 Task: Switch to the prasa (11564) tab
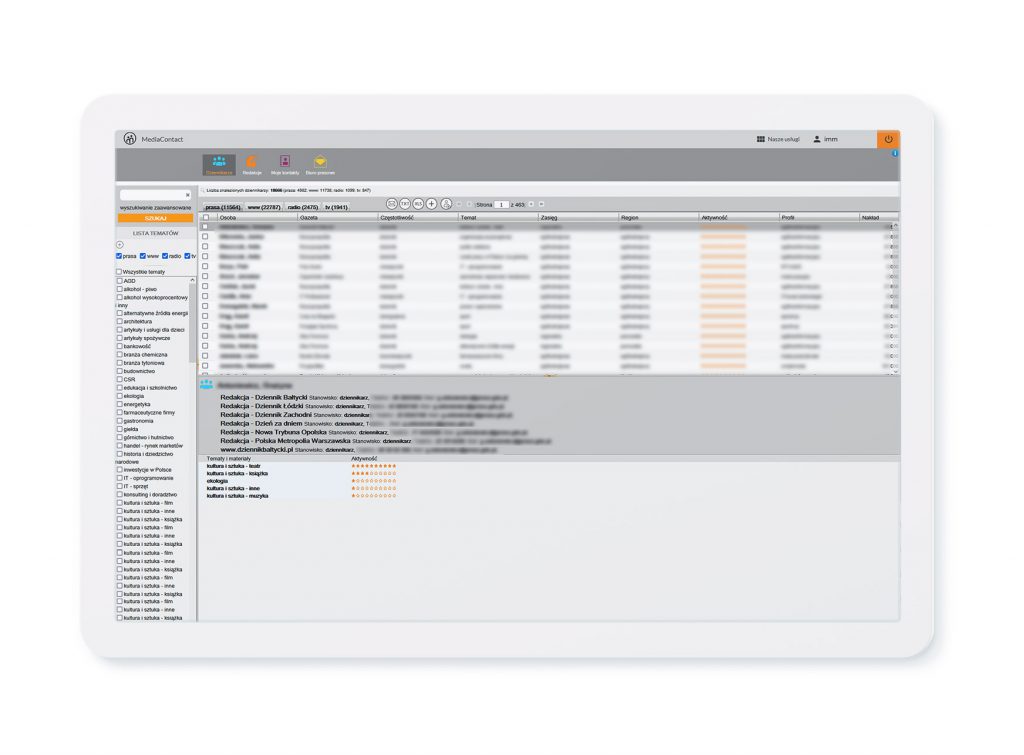pyautogui.click(x=223, y=207)
